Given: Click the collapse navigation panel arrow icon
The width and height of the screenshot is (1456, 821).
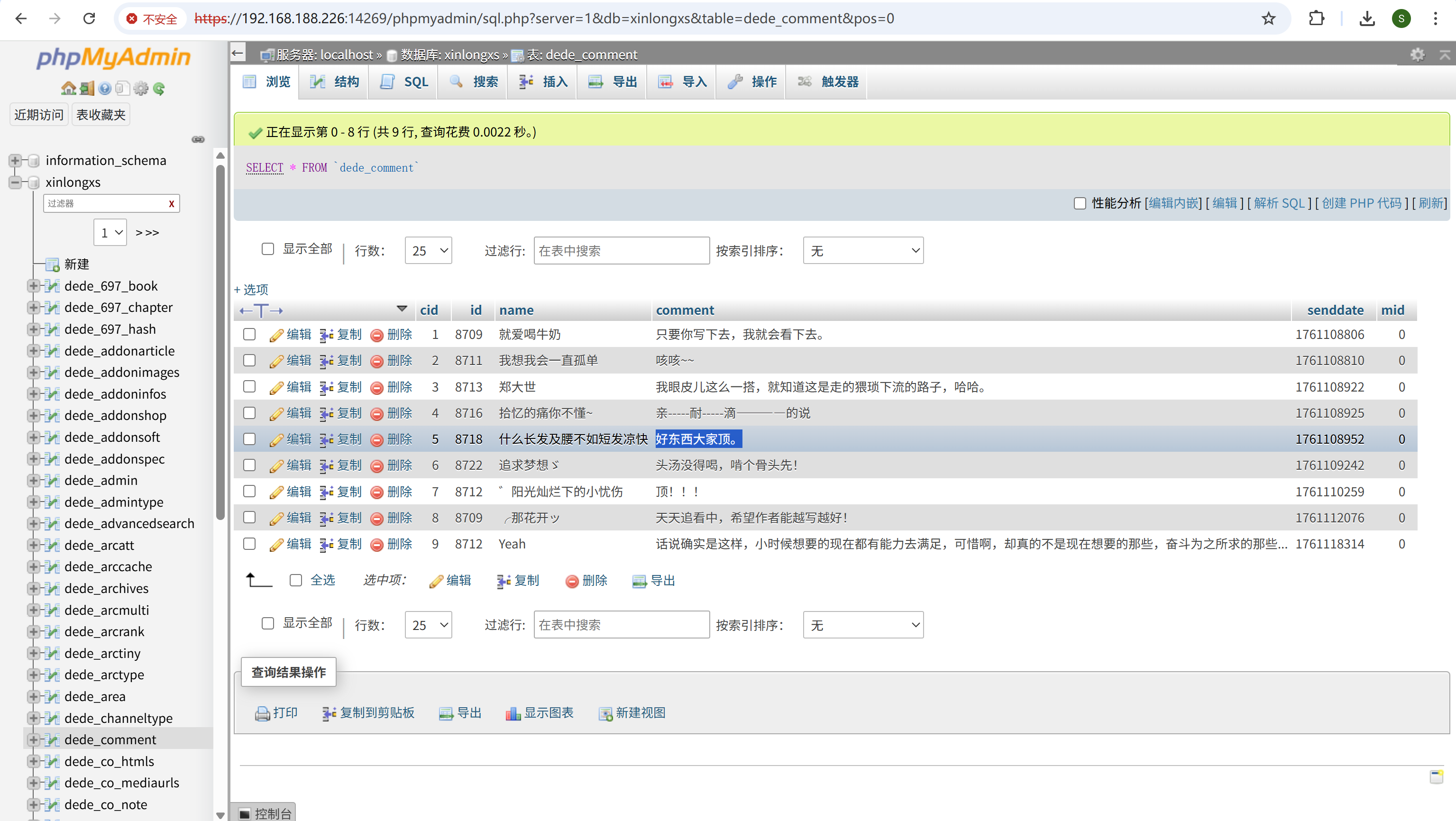Looking at the screenshot, I should point(238,54).
